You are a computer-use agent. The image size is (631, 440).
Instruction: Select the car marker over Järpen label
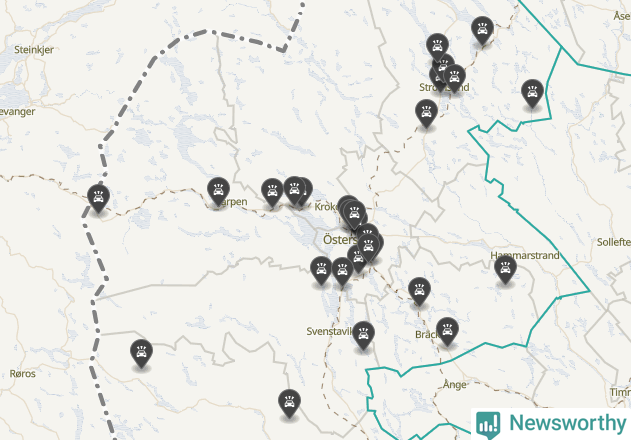point(219,190)
